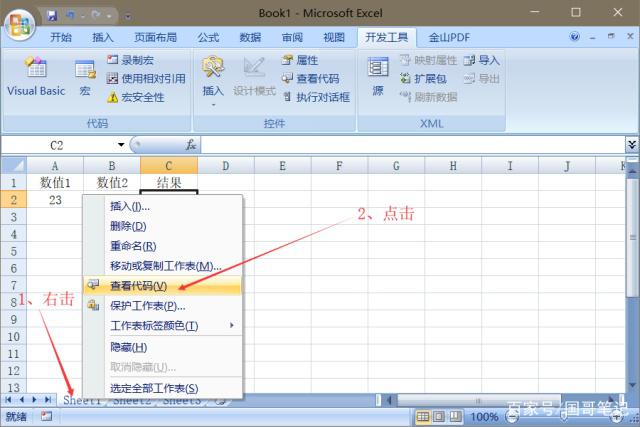
Task: Open Excel help question mark icon
Action: (575, 37)
